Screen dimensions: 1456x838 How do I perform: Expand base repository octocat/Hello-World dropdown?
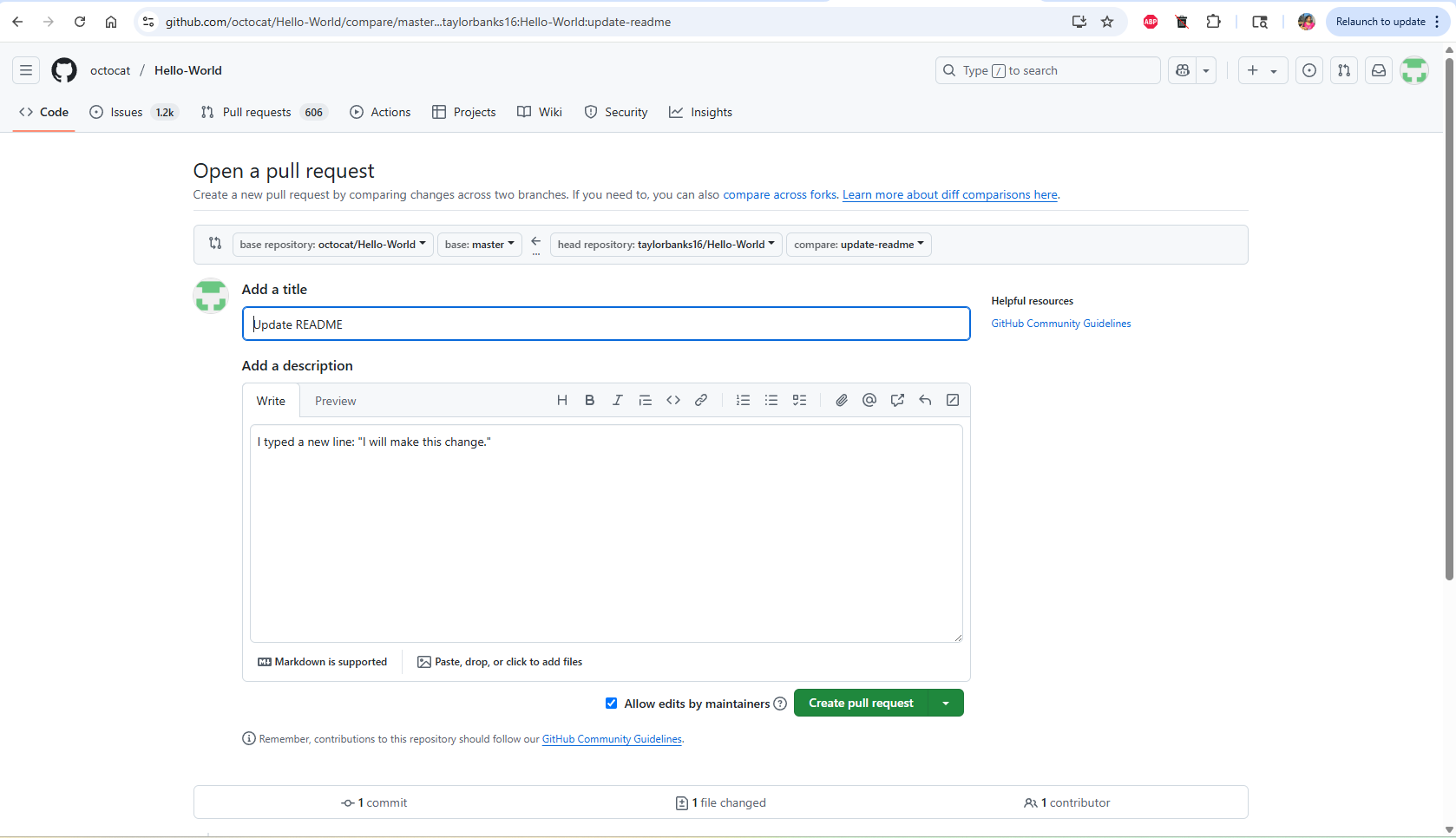[333, 245]
